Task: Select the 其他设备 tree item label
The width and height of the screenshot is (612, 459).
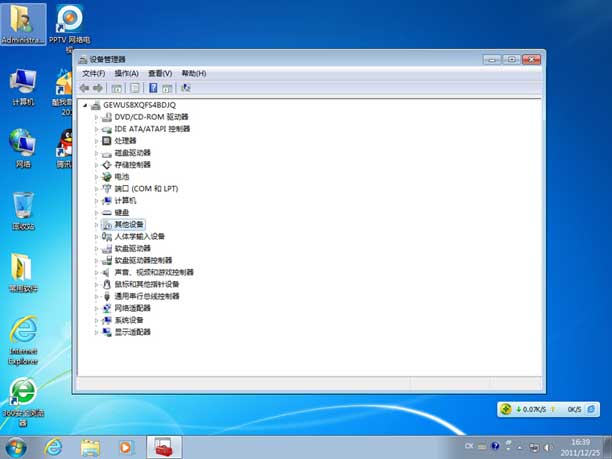Action: (129, 224)
